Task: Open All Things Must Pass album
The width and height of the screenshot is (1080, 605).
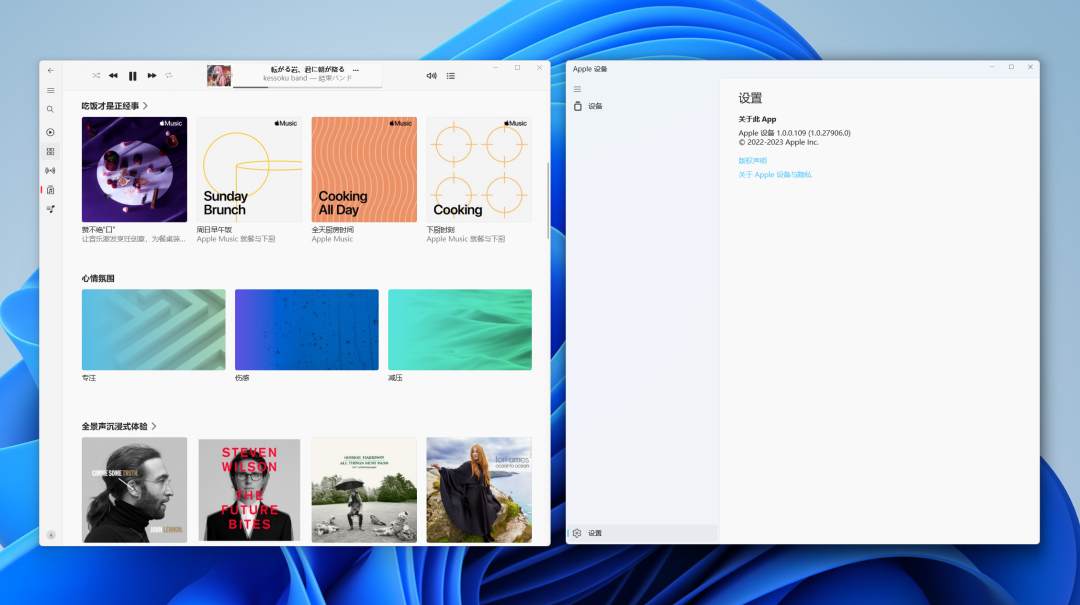Action: (364, 489)
